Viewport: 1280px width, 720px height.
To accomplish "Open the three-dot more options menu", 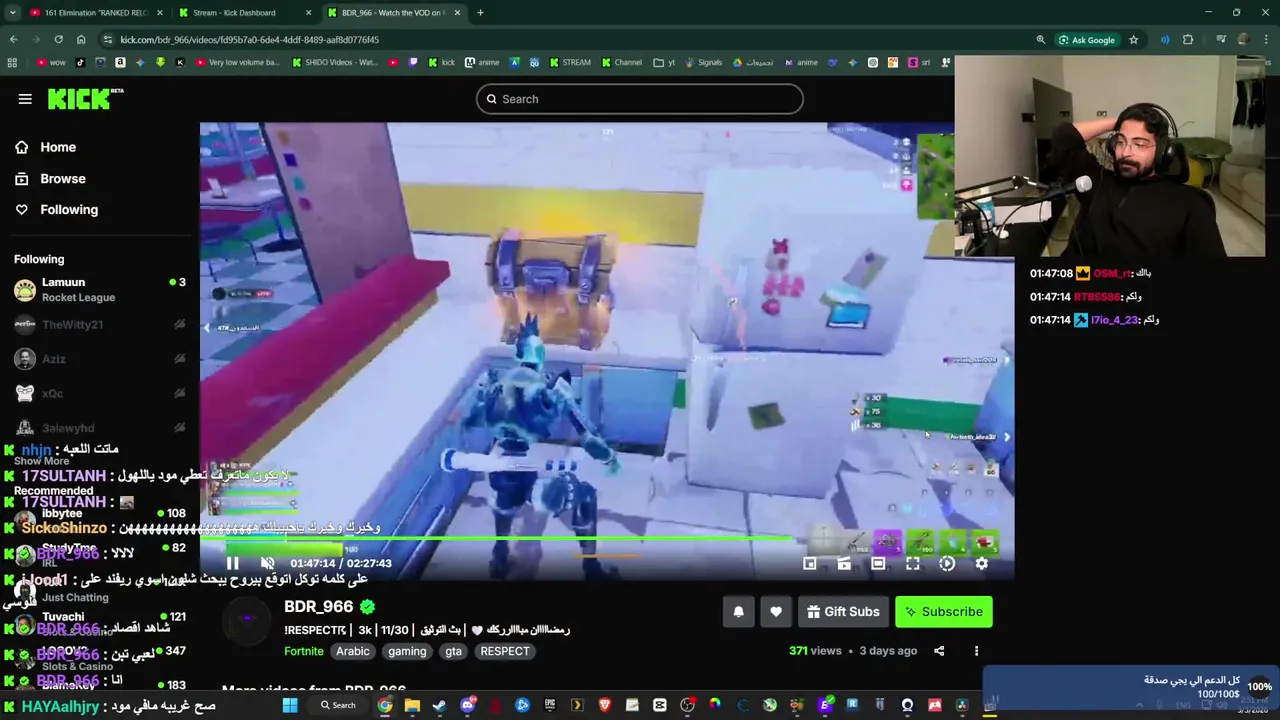I will [x=976, y=651].
